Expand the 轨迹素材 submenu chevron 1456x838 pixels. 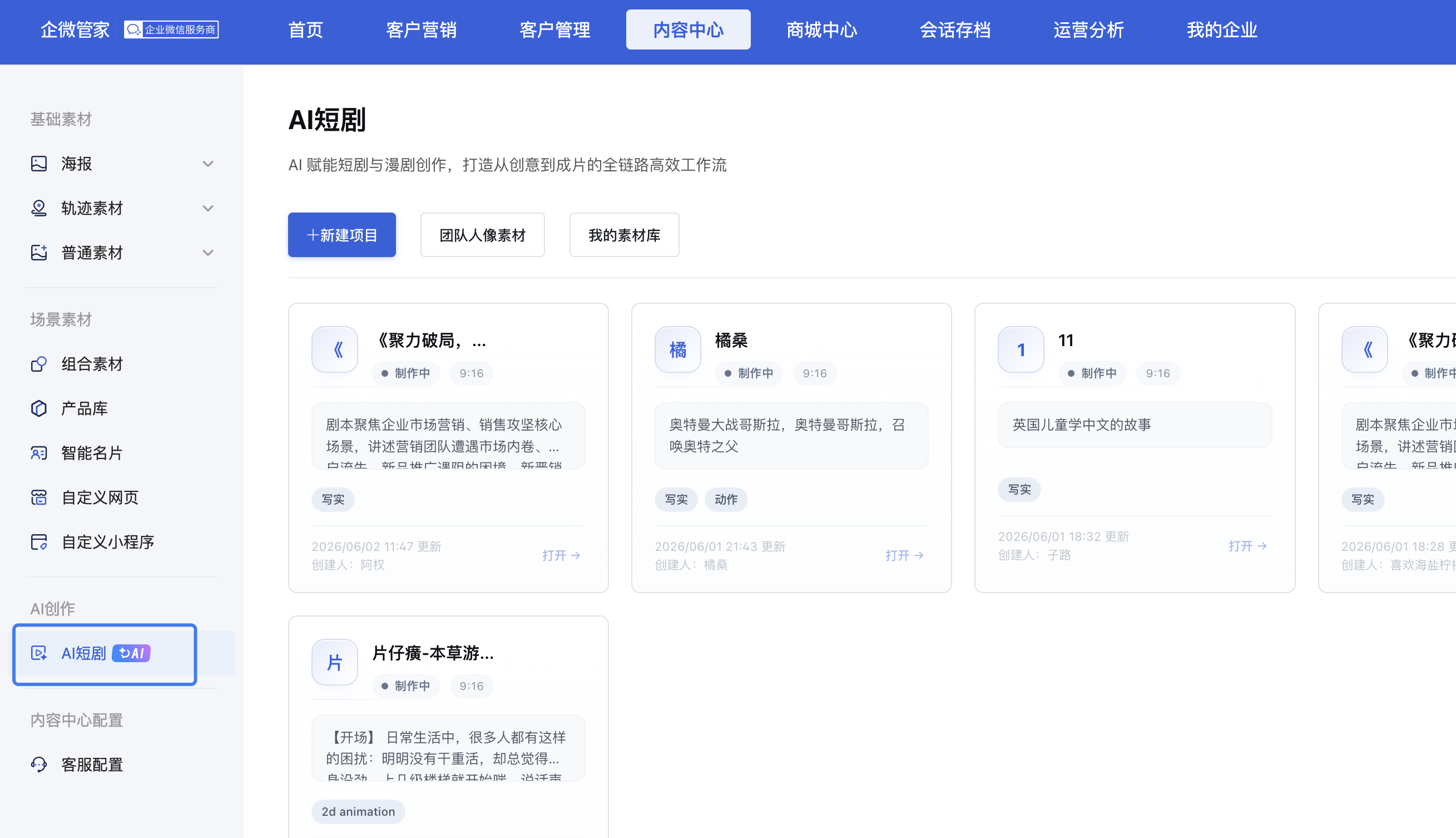pyautogui.click(x=208, y=208)
